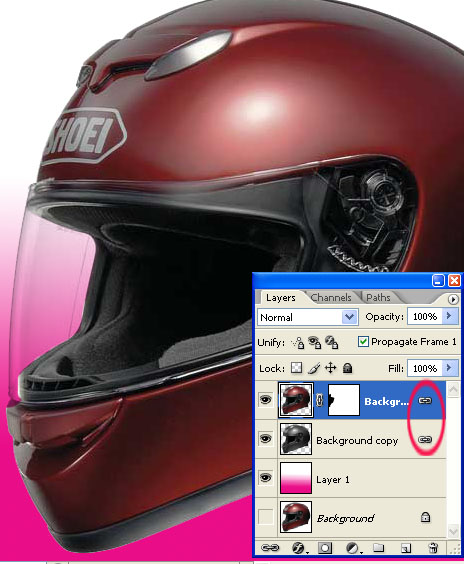This screenshot has width=464, height=564.
Task: Select the layer mask thumbnail
Action: point(344,400)
